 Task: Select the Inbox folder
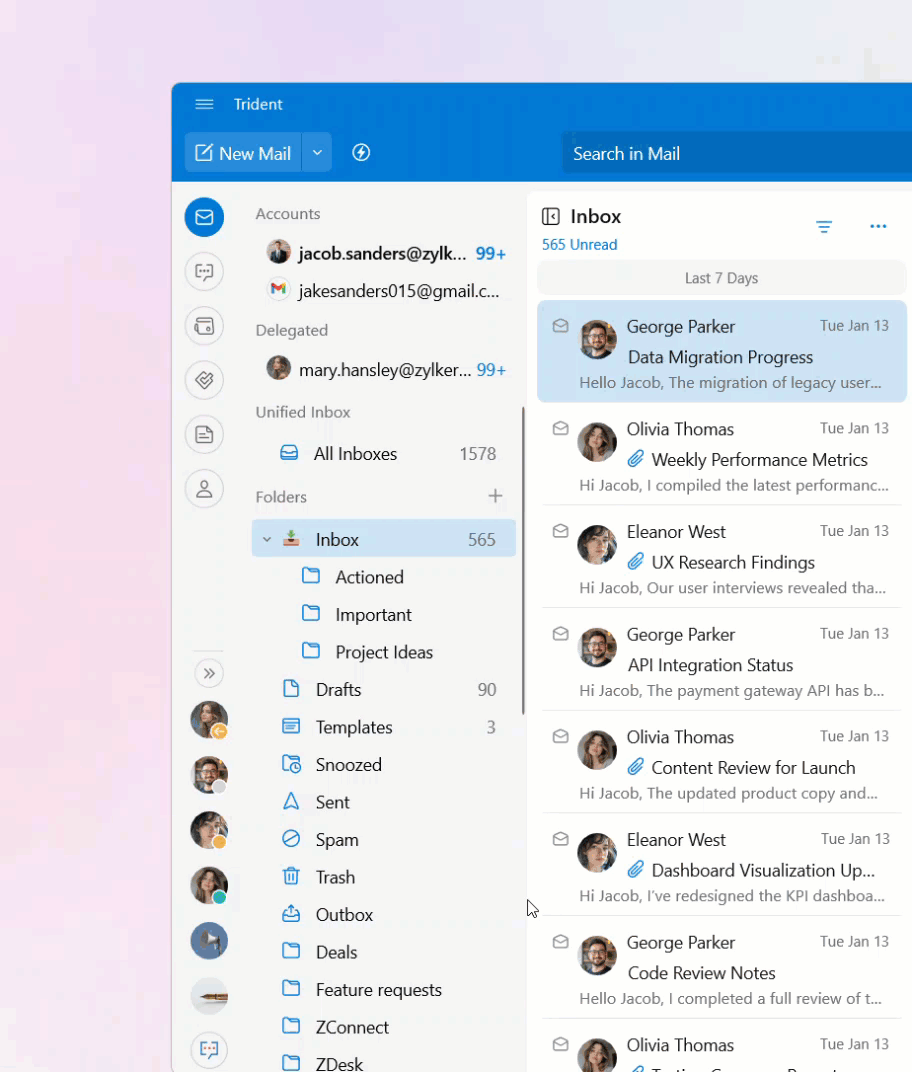pos(384,539)
